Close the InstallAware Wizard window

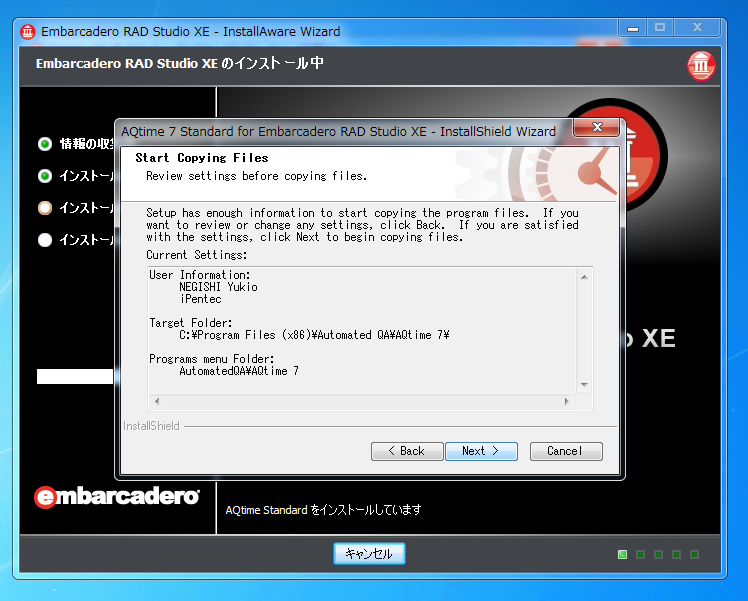pos(697,28)
